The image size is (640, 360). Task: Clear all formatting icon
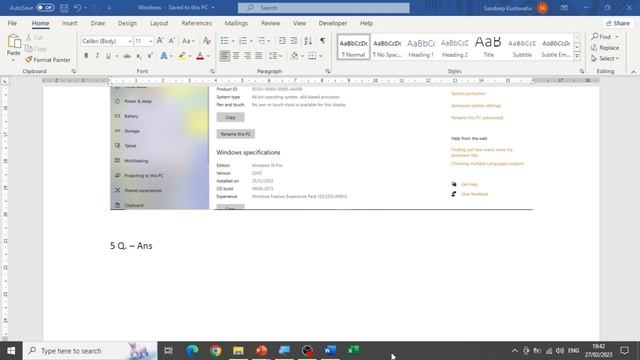[x=207, y=41]
